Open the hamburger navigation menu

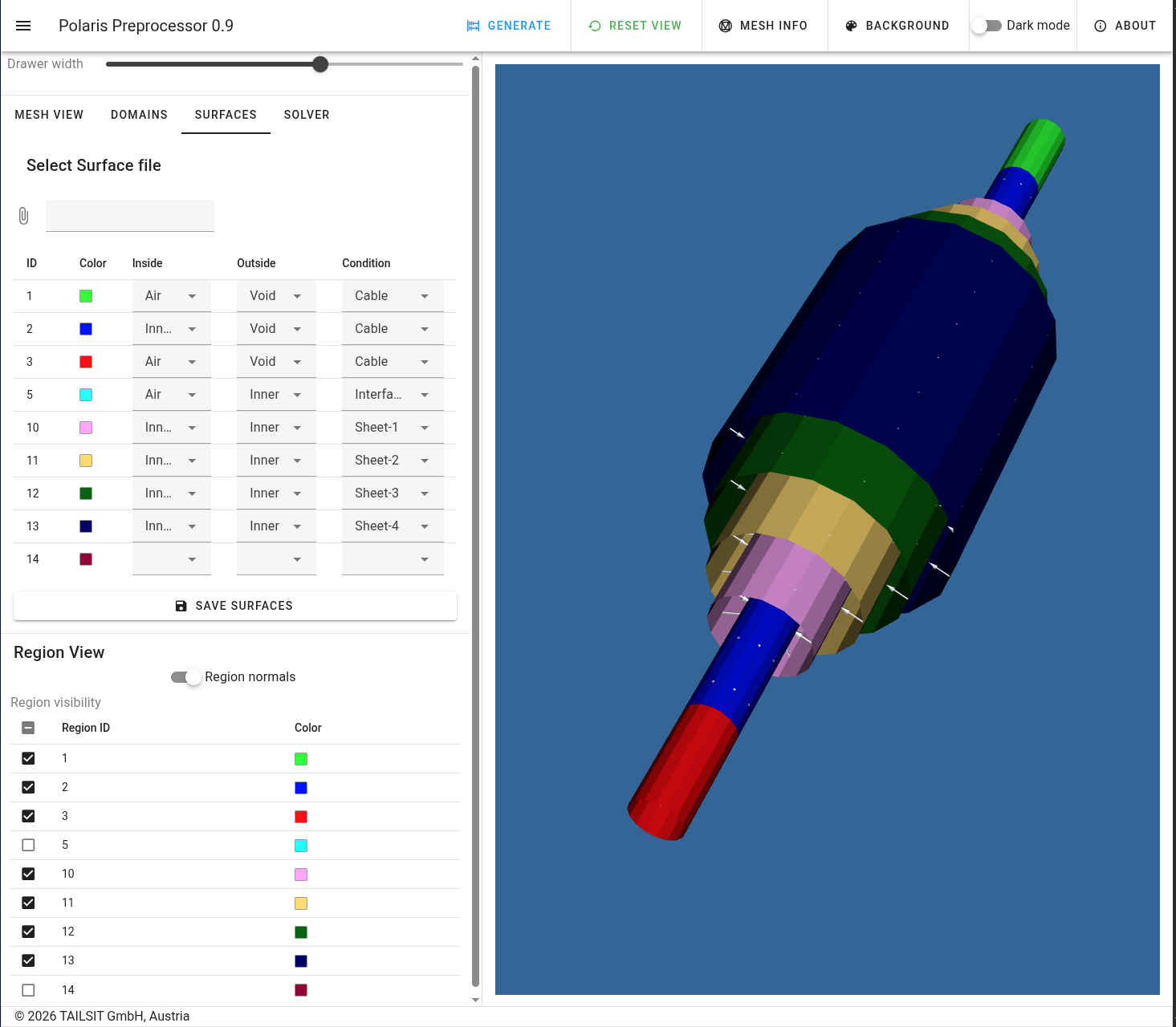click(x=23, y=26)
